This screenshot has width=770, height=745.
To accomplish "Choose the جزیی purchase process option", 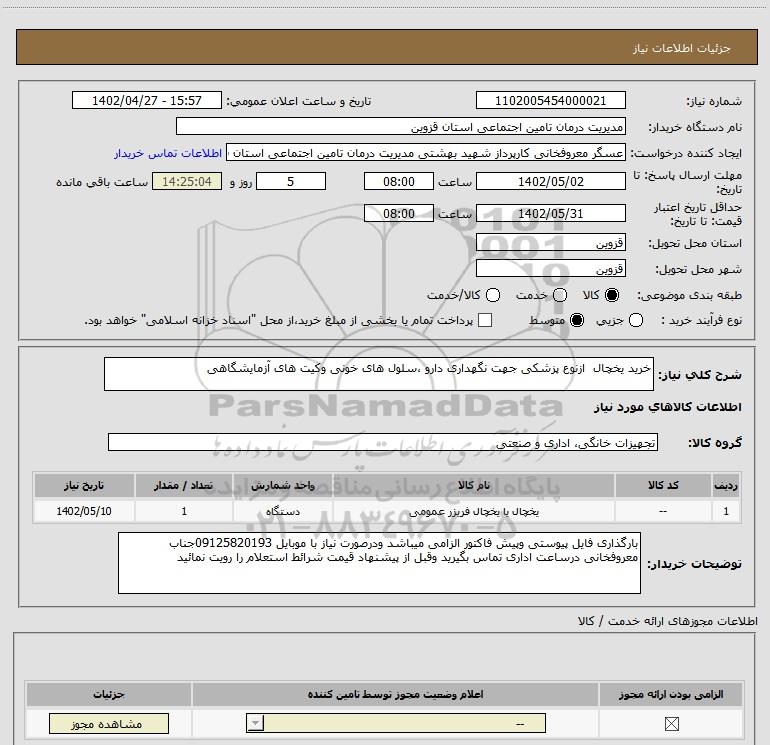I will click(x=635, y=321).
